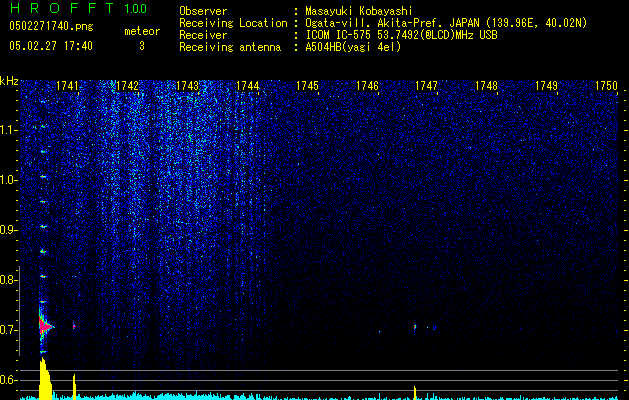
Task: Click the 1744 time marker
Action: (x=248, y=85)
